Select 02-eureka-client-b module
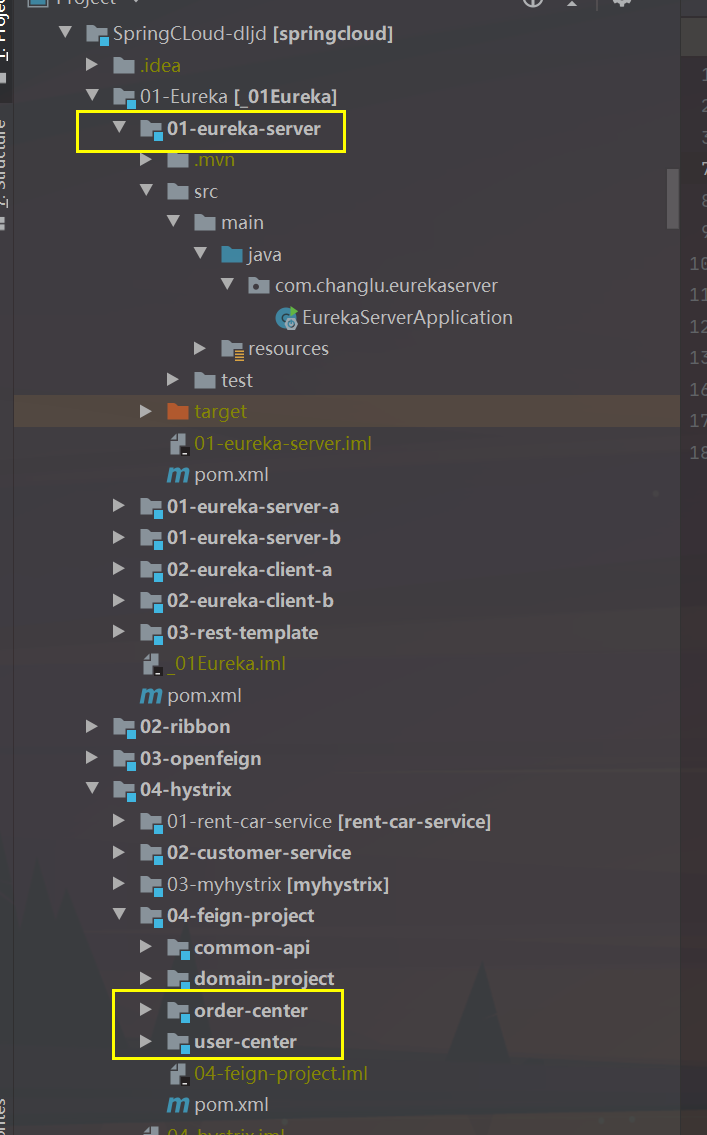Screen dimensions: 707x1135 [250, 601]
